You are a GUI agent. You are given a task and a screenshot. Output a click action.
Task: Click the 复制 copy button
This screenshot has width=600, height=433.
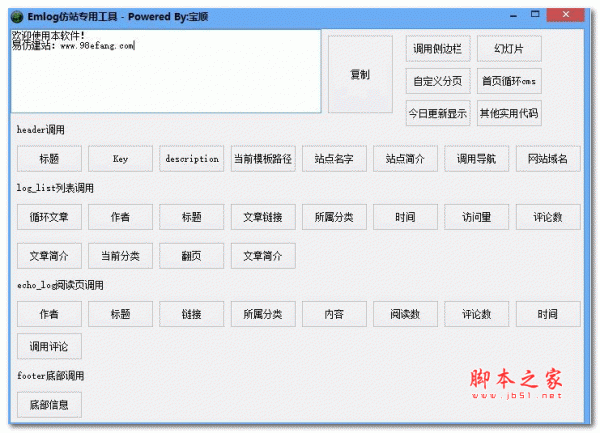[360, 74]
